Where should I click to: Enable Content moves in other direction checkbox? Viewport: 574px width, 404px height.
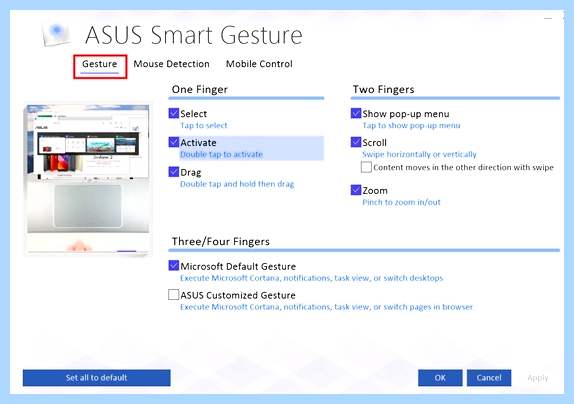pyautogui.click(x=366, y=167)
